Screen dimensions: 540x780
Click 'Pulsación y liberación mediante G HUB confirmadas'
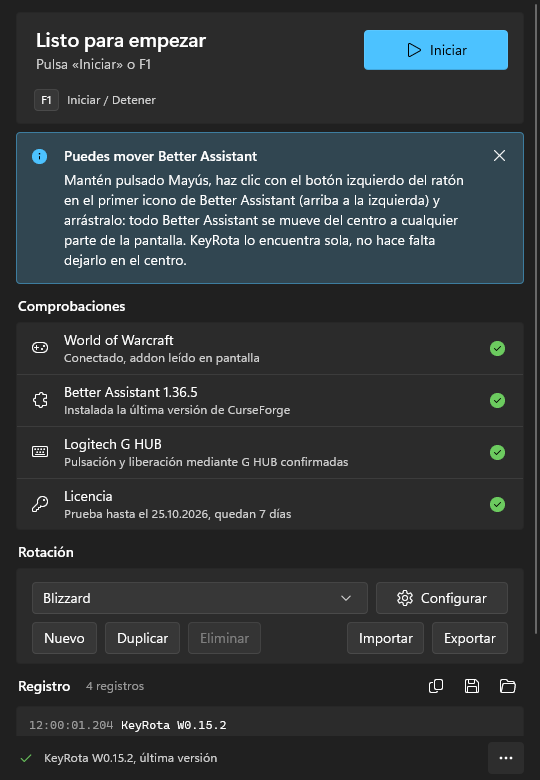pos(206,462)
